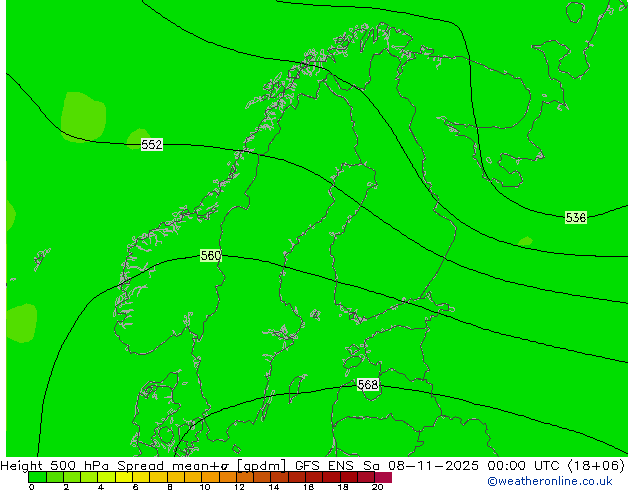Image resolution: width=634 pixels, height=490 pixels.
Task: Click the legend value 4
Action: [101, 487]
